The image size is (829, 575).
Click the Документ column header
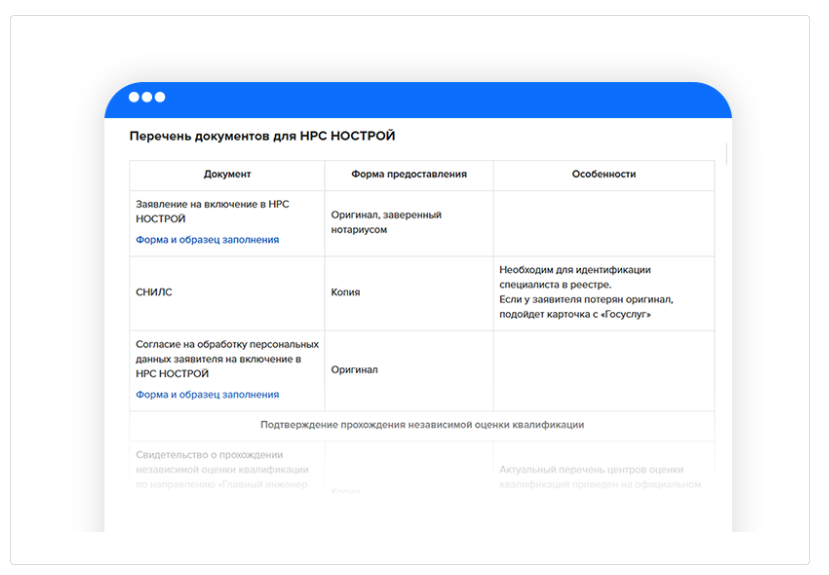click(x=227, y=174)
